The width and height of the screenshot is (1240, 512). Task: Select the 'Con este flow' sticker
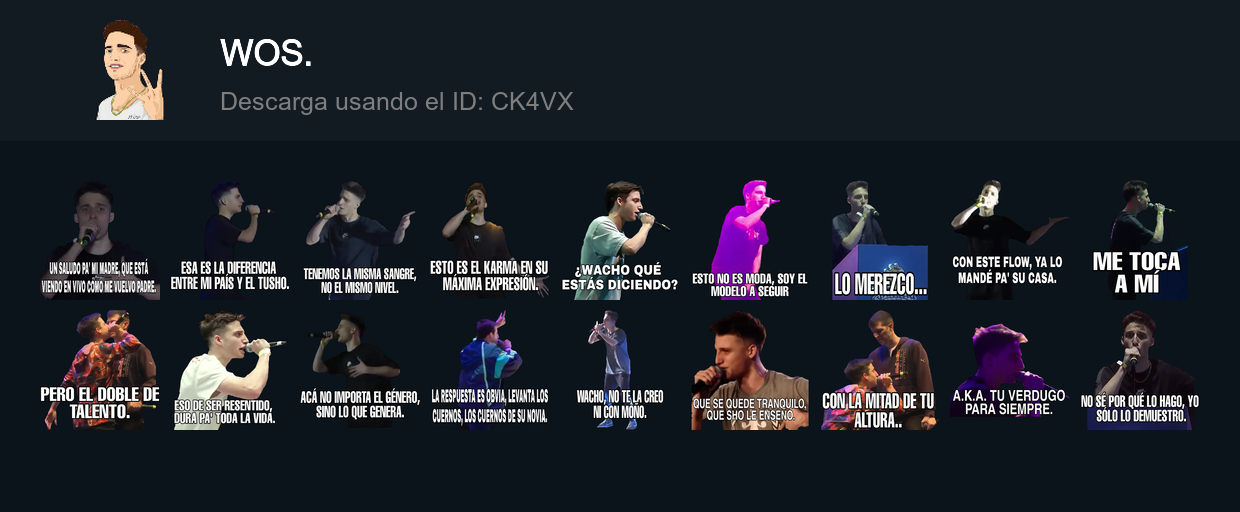click(x=1009, y=240)
